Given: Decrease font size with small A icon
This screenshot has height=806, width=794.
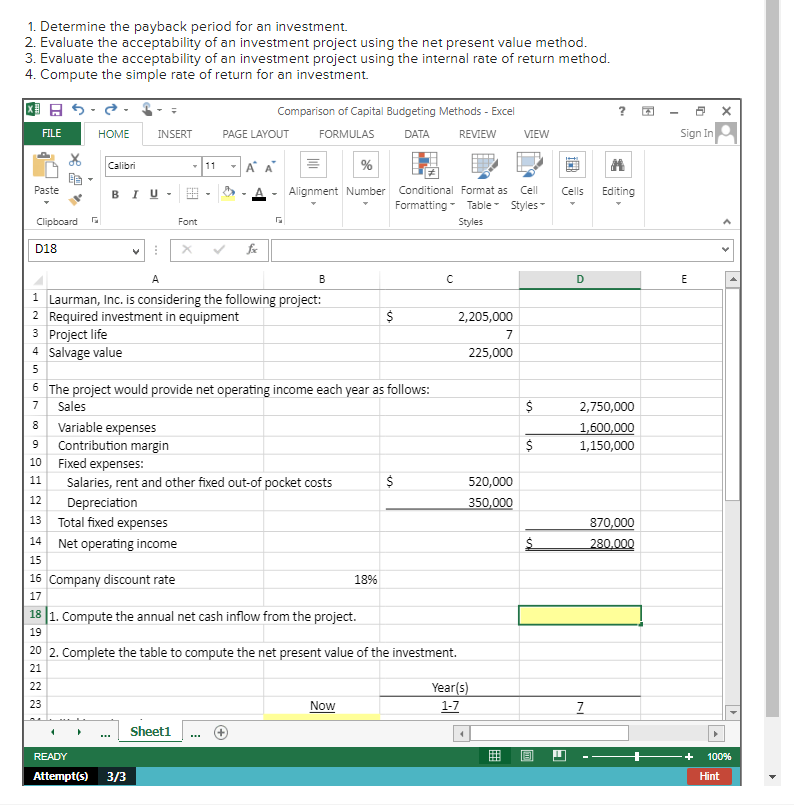Looking at the screenshot, I should pyautogui.click(x=270, y=167).
